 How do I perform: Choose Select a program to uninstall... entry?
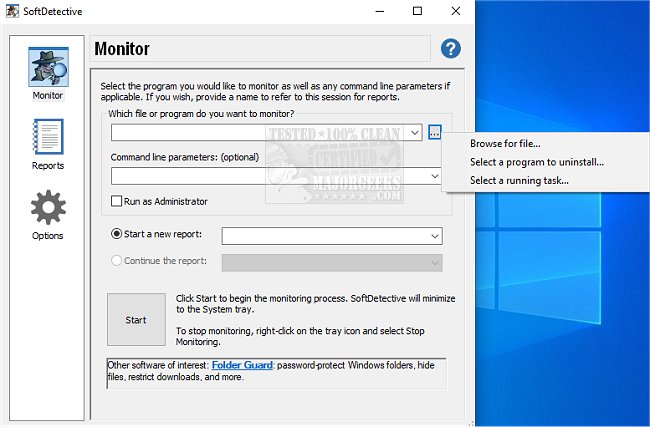[x=537, y=162]
